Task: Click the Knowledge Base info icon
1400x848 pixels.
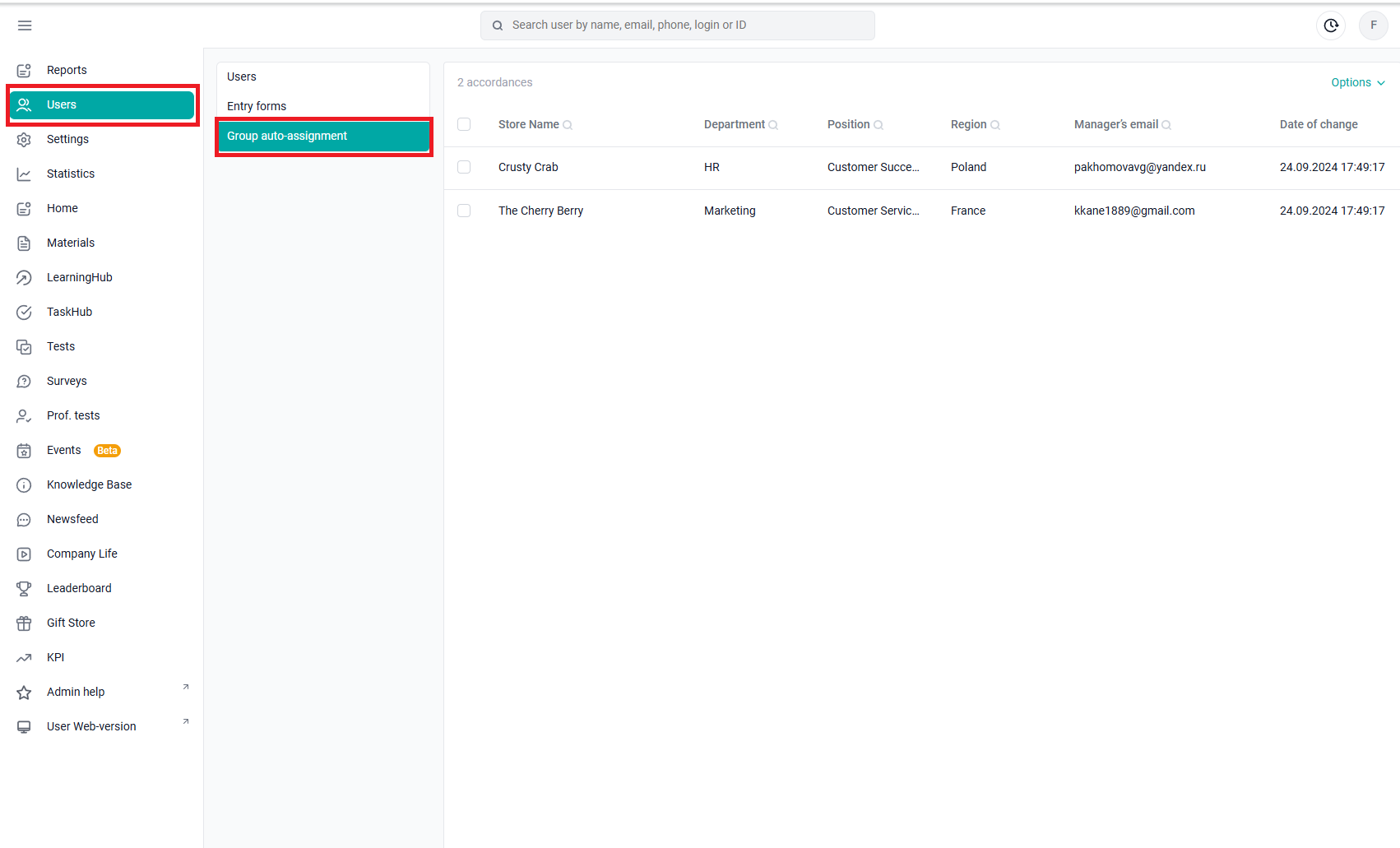Action: click(24, 485)
